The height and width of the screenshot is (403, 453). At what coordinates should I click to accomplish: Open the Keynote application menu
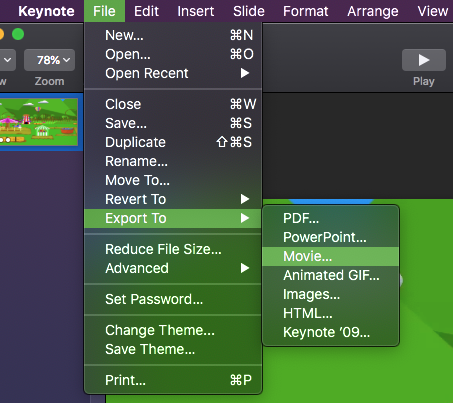[x=46, y=11]
